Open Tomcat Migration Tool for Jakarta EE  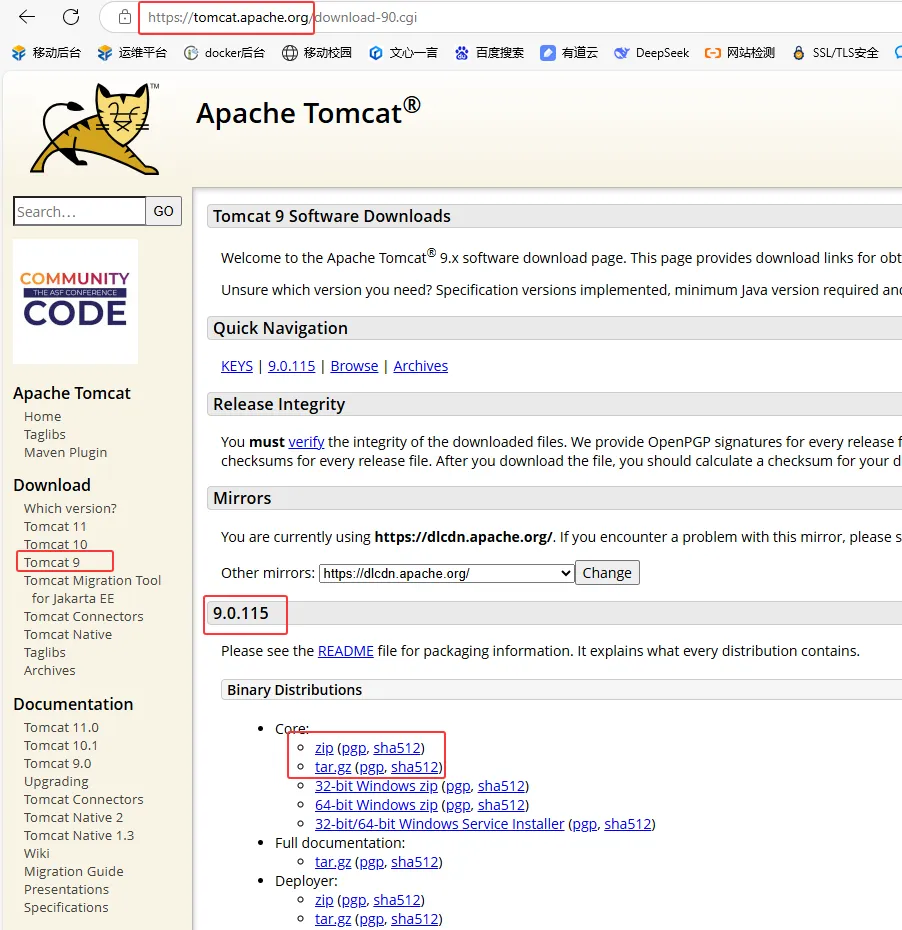92,589
